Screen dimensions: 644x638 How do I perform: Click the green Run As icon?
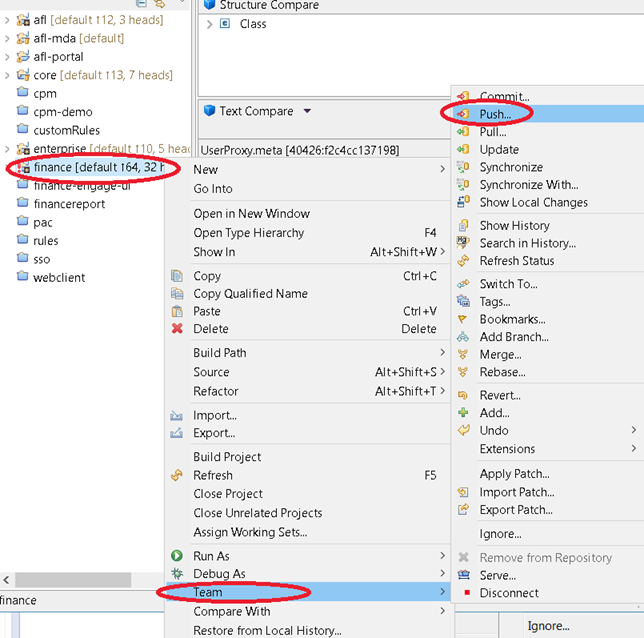point(177,556)
